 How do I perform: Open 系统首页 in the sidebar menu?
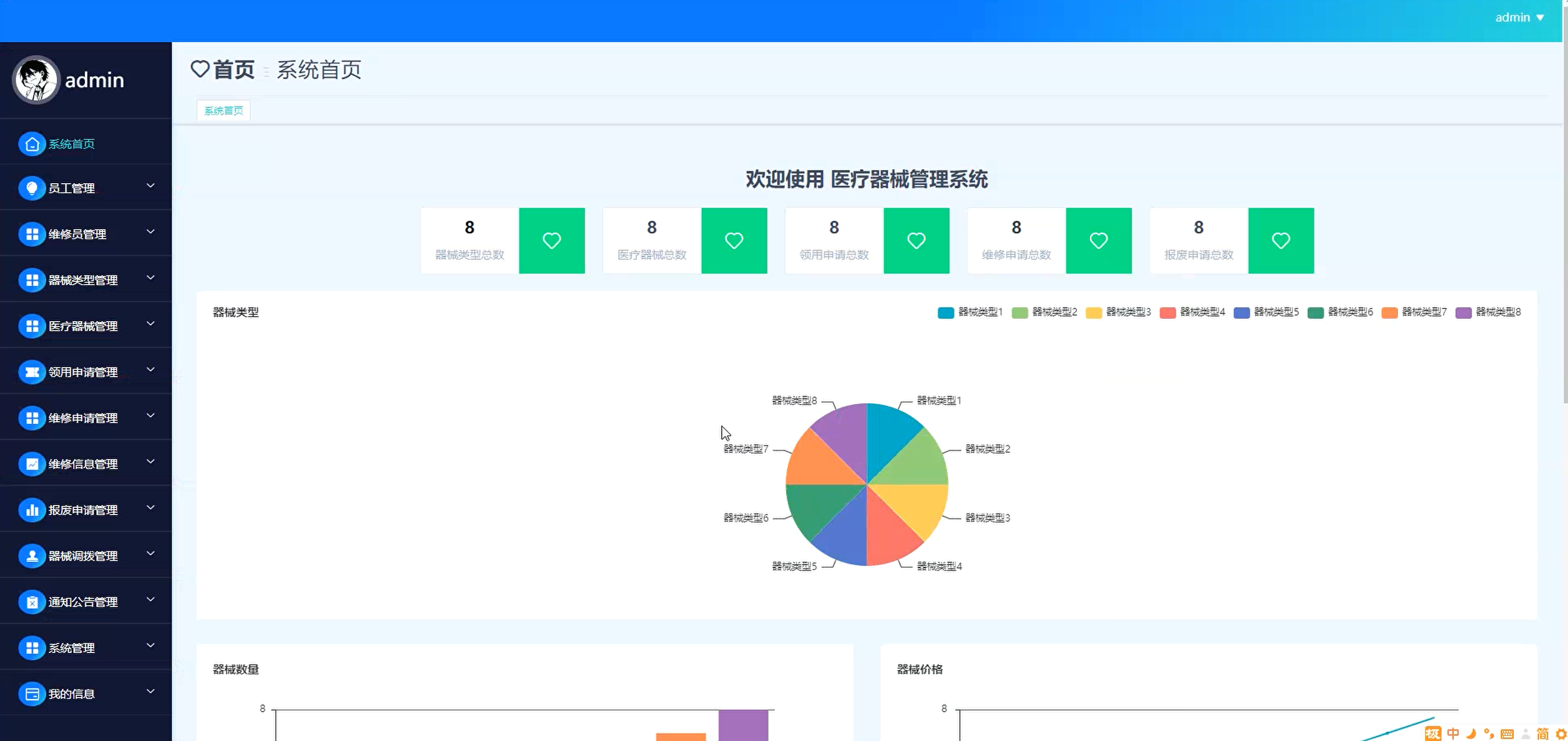click(x=86, y=144)
